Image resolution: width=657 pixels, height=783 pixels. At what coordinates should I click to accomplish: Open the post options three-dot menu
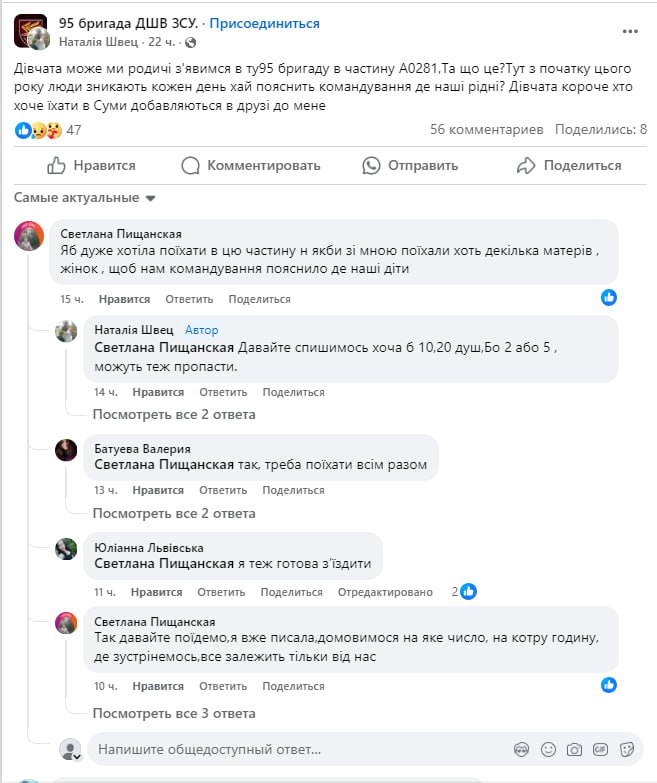coord(630,32)
